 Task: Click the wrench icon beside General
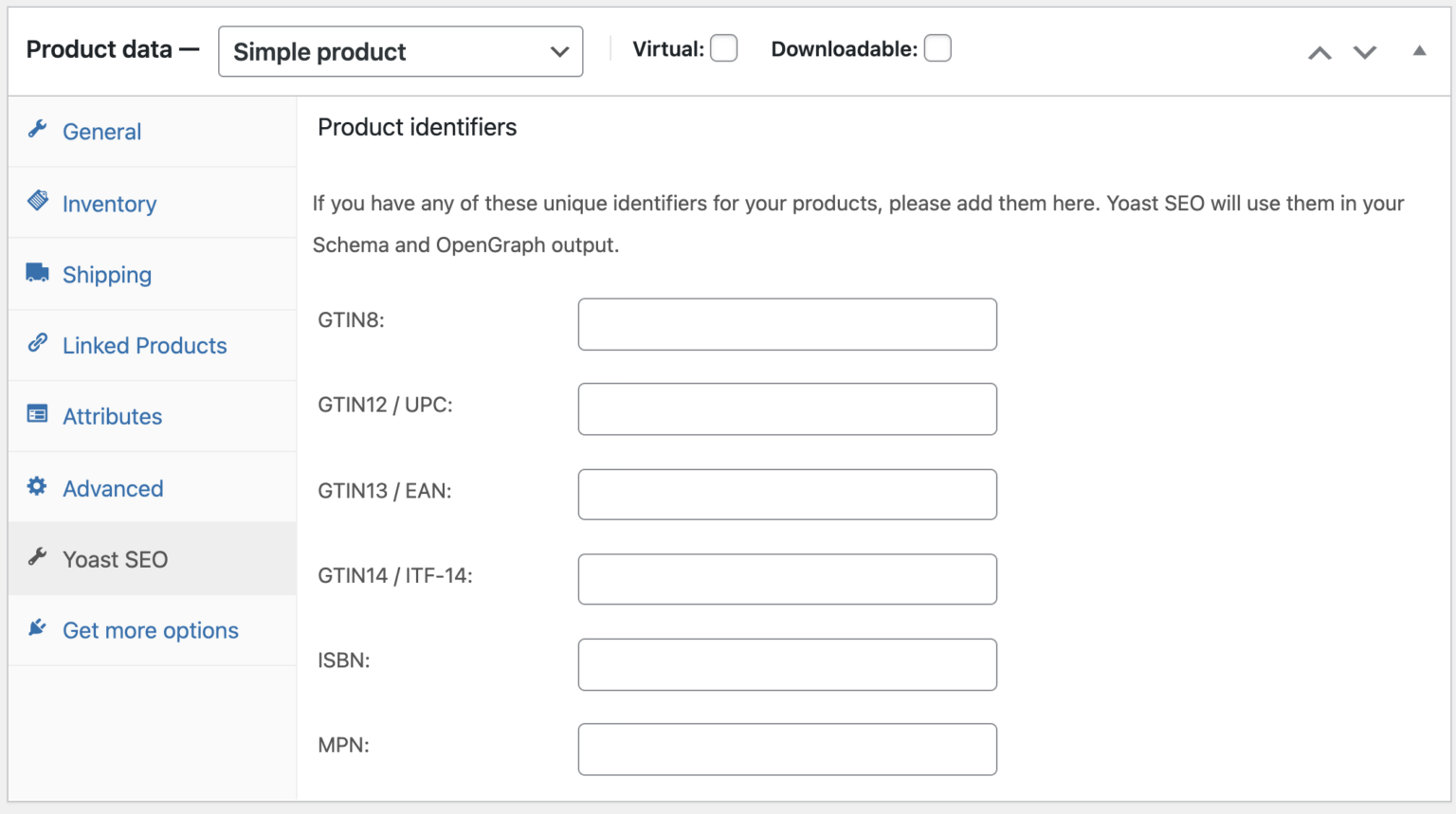[x=37, y=131]
